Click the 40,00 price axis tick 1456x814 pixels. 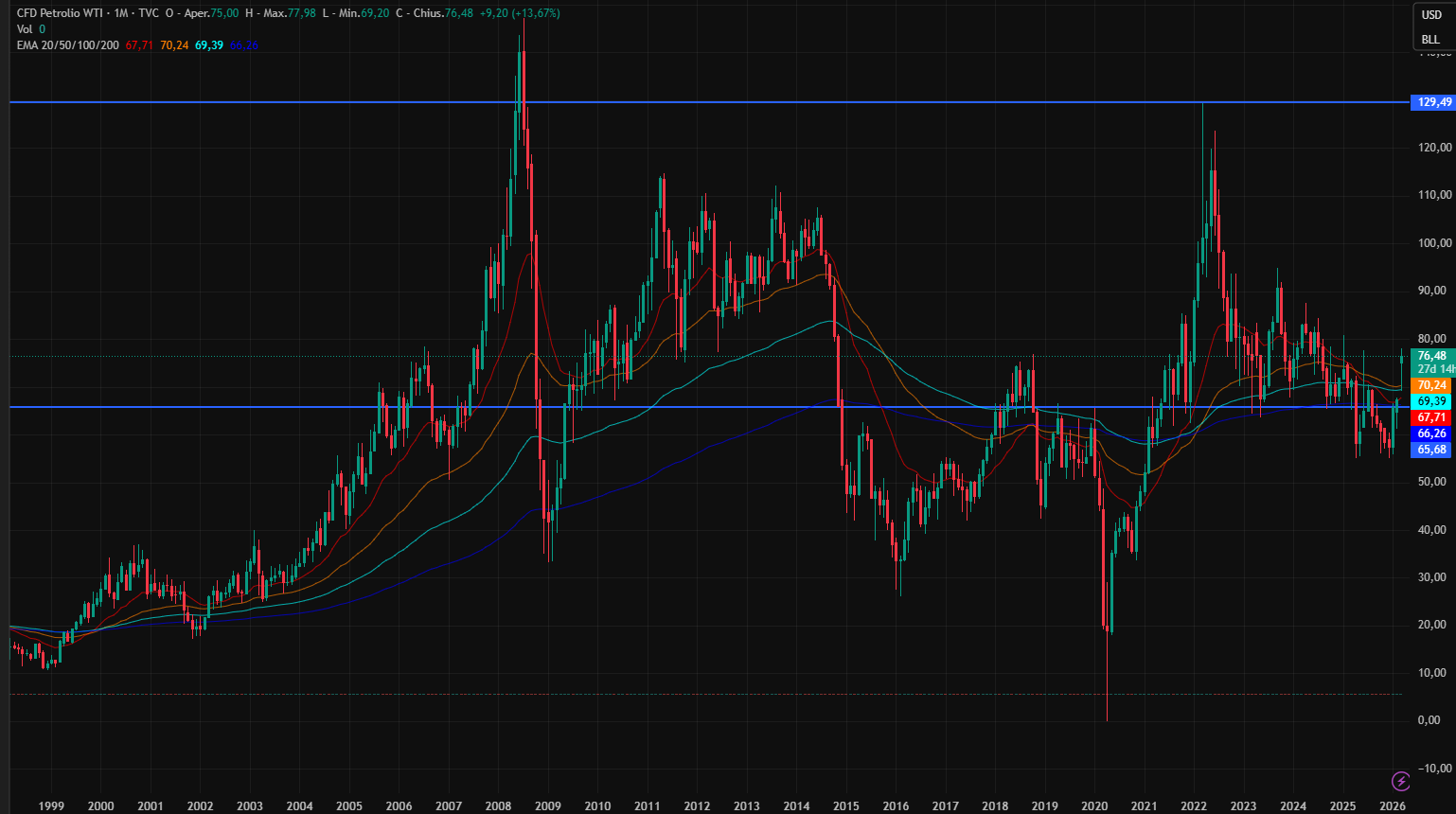[1434, 530]
